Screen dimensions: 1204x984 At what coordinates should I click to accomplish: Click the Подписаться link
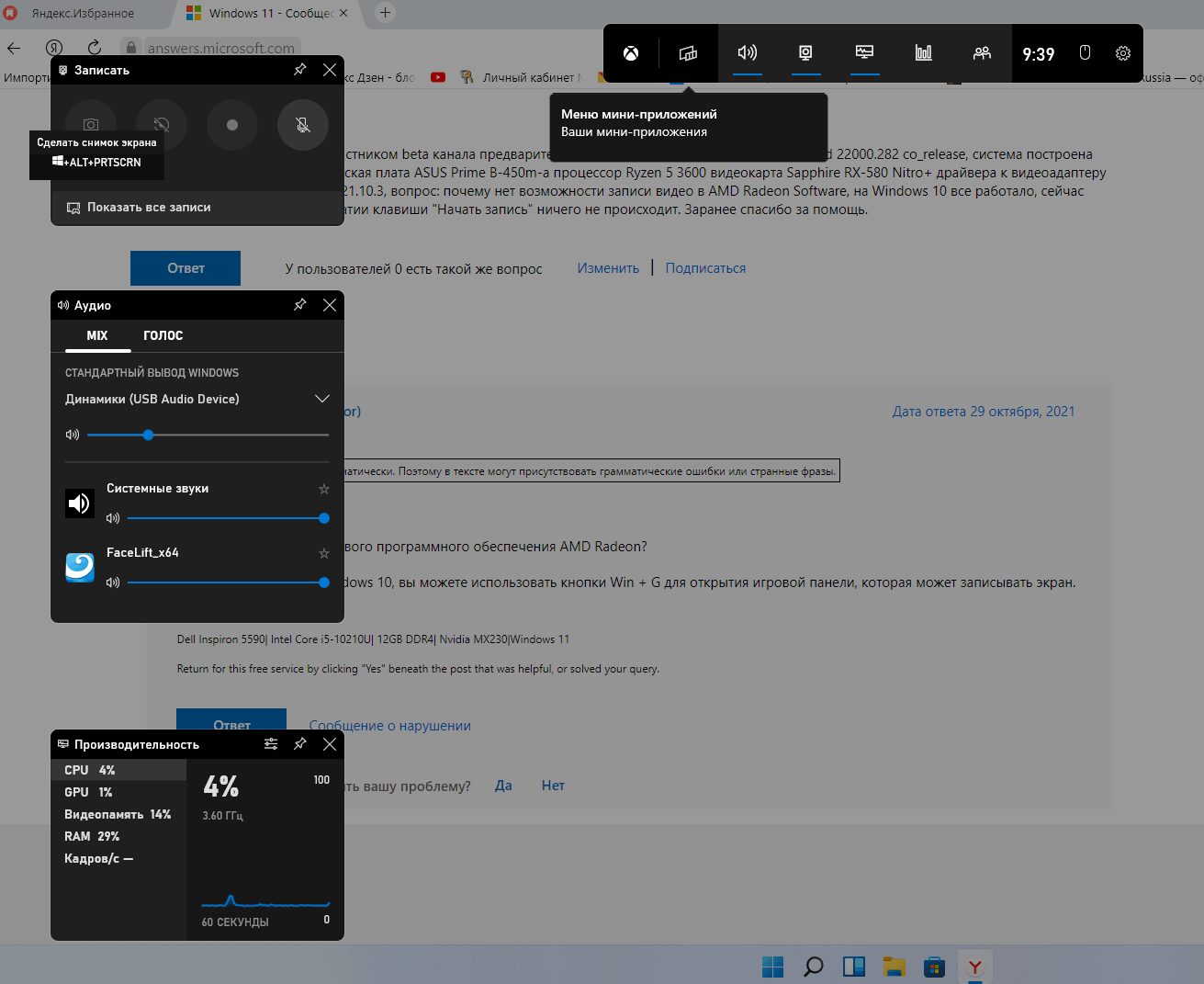tap(705, 268)
